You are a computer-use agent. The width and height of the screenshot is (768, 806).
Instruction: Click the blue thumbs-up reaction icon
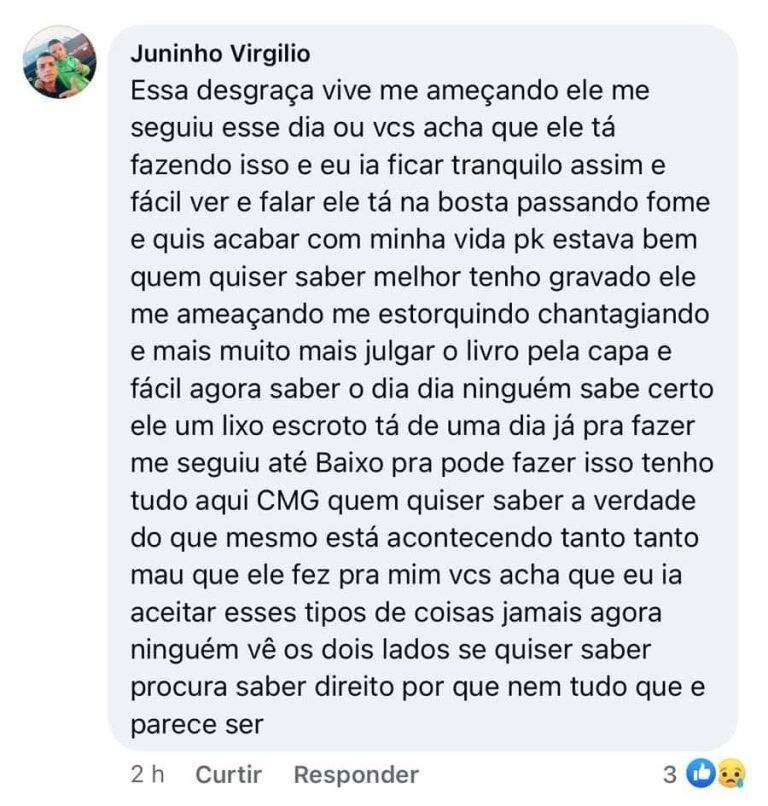(x=703, y=772)
